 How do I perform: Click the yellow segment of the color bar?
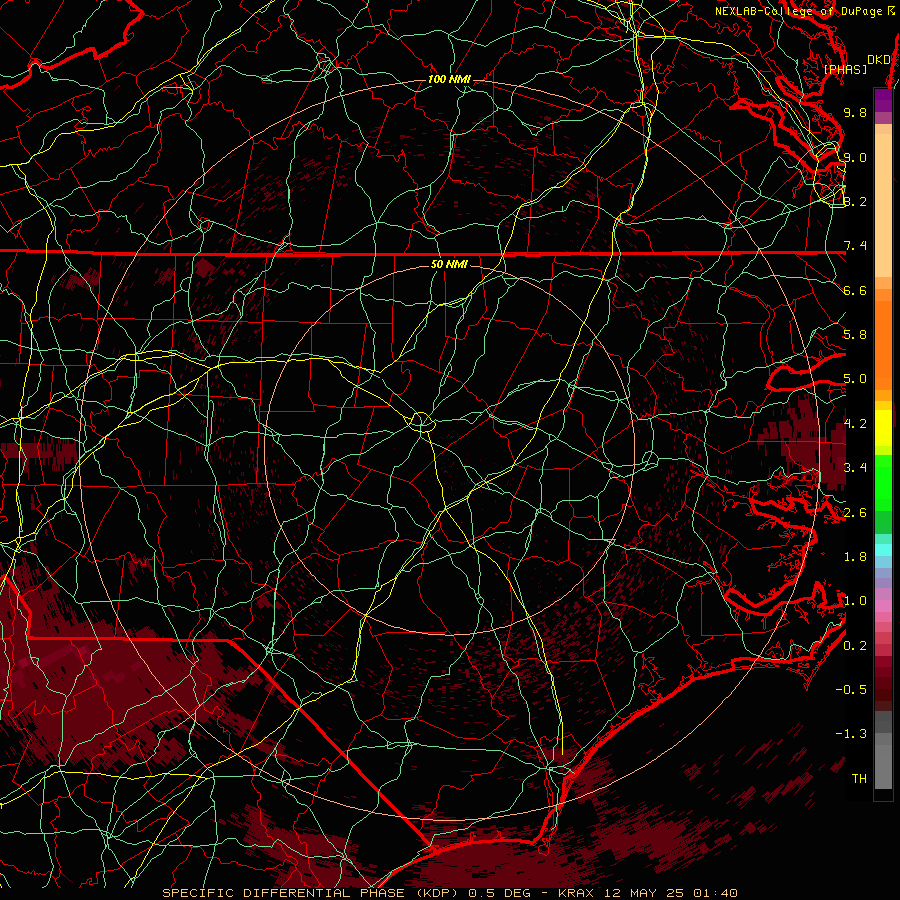tap(883, 428)
